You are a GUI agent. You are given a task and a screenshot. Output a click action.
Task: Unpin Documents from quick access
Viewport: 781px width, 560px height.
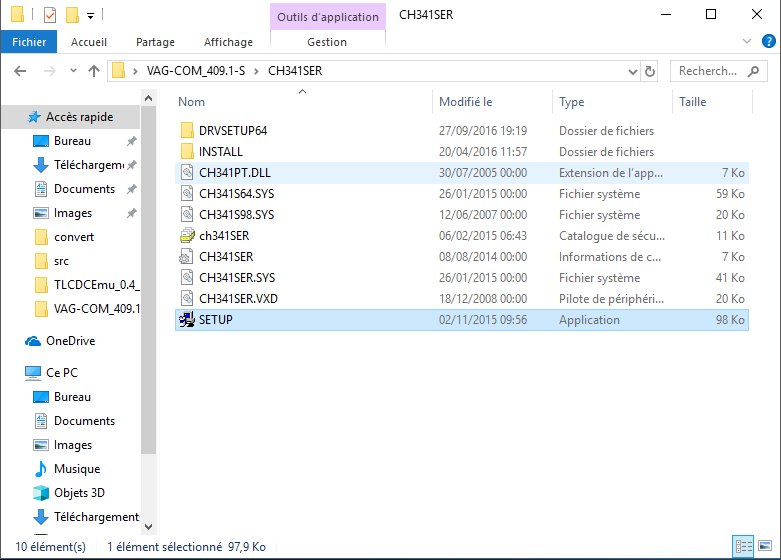tap(131, 189)
